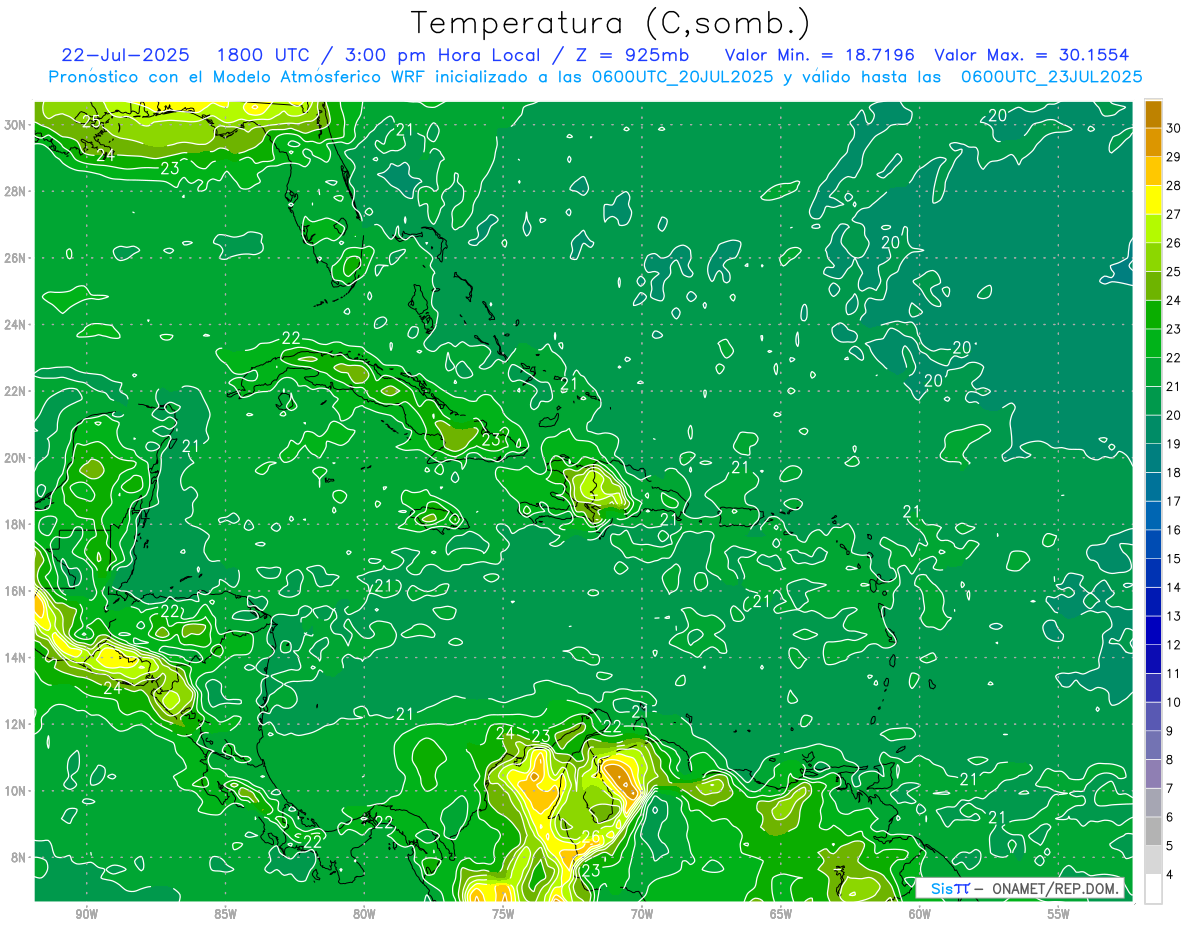Click the '30N' latitude axis label
This screenshot has width=1200, height=927.
[17, 125]
